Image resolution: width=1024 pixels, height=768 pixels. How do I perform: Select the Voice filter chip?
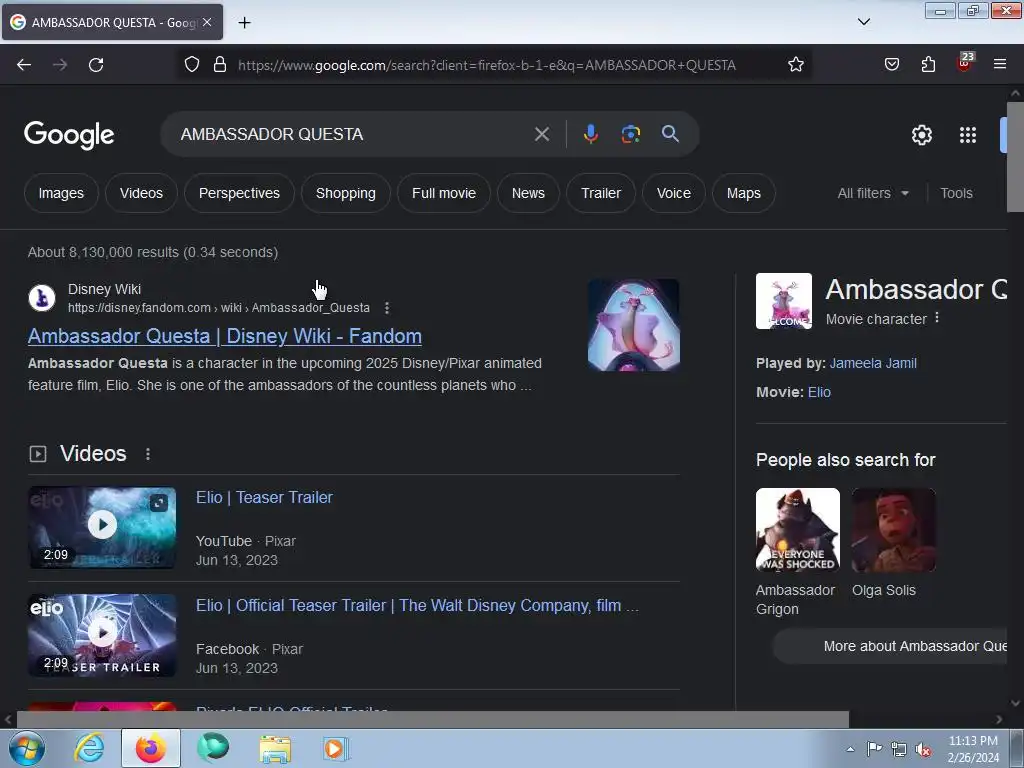(674, 193)
